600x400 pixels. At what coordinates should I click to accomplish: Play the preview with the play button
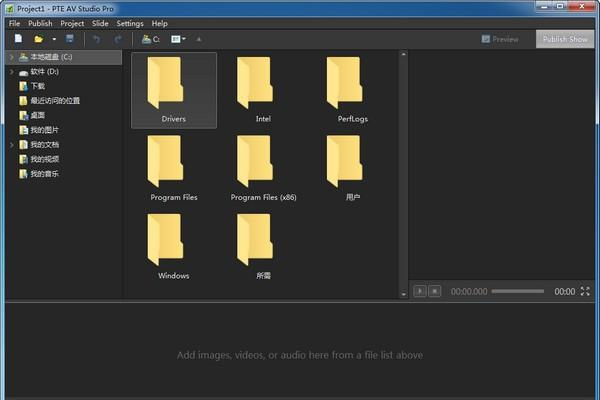420,291
